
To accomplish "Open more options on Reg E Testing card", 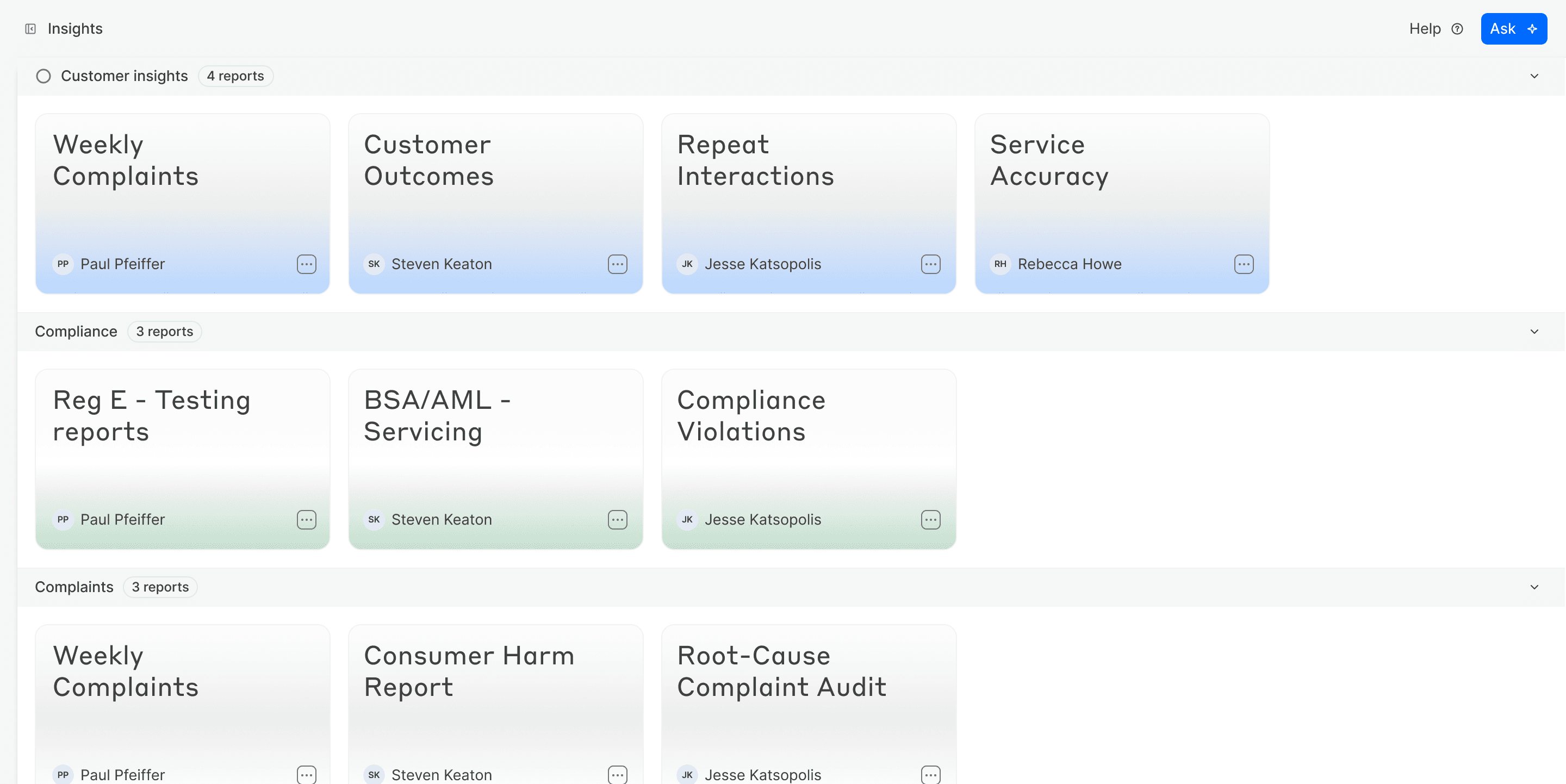I will coord(306,520).
